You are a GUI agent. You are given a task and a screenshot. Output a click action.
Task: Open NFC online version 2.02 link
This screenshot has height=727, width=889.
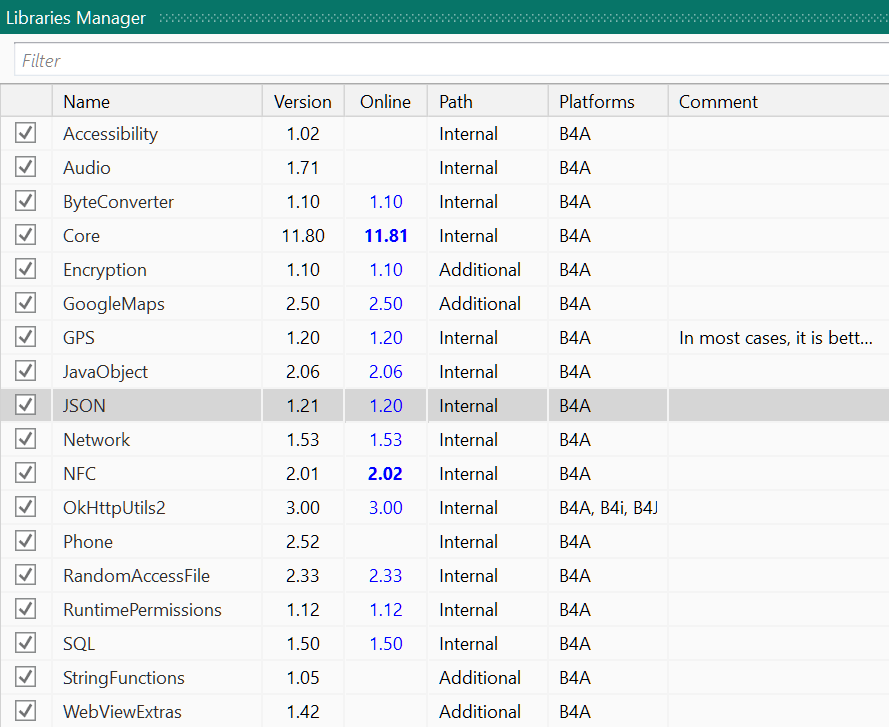386,474
